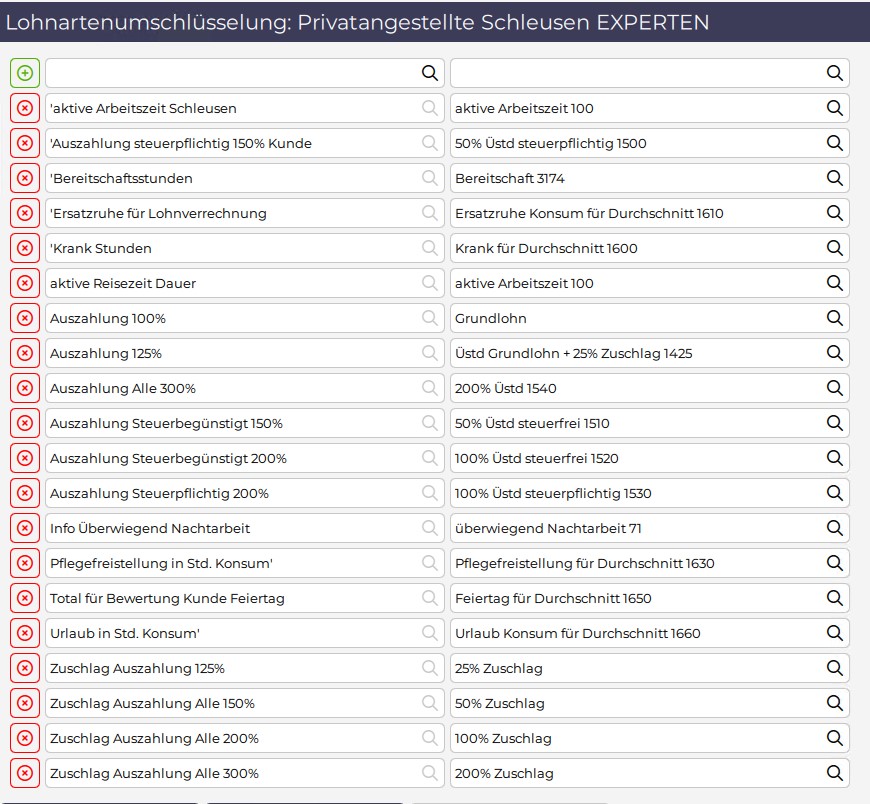Click 'Total für Bewertung Kunde Feiertag' text

[x=167, y=598]
